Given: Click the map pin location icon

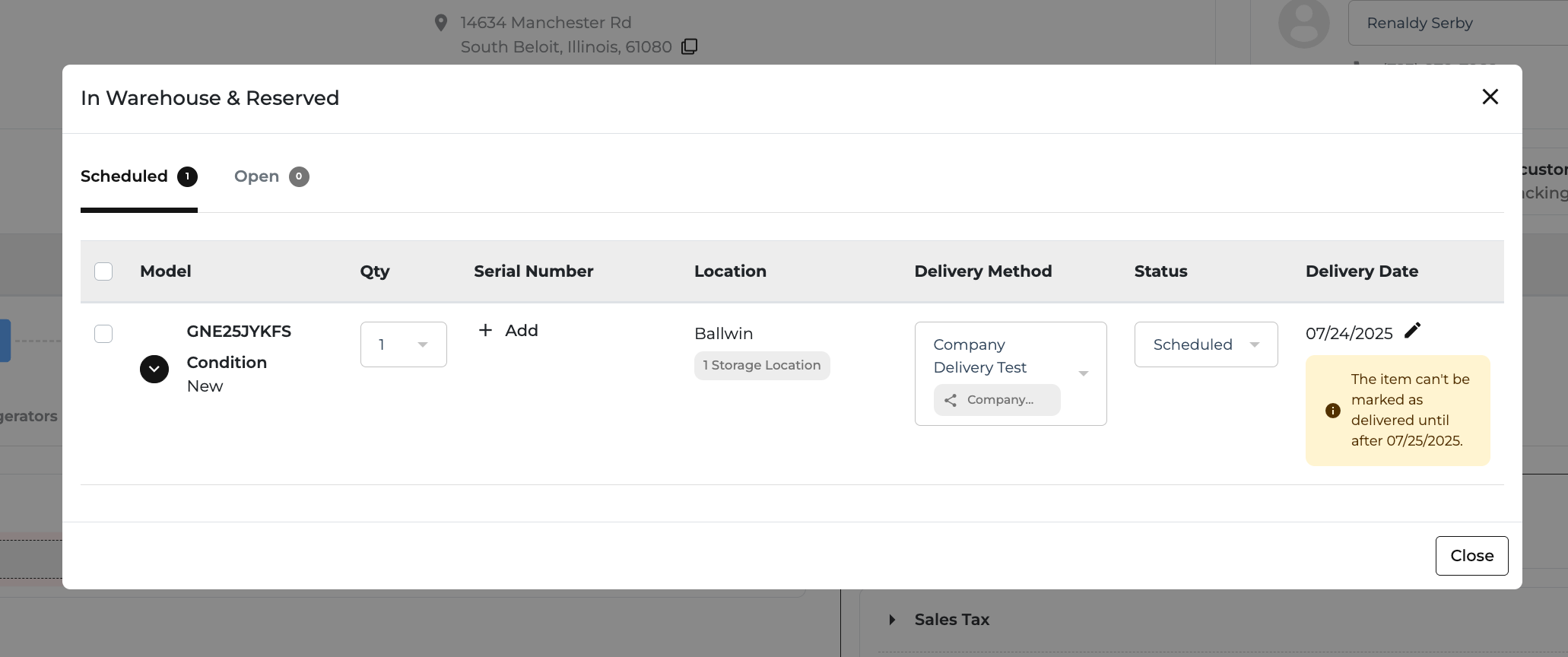Looking at the screenshot, I should click(440, 23).
